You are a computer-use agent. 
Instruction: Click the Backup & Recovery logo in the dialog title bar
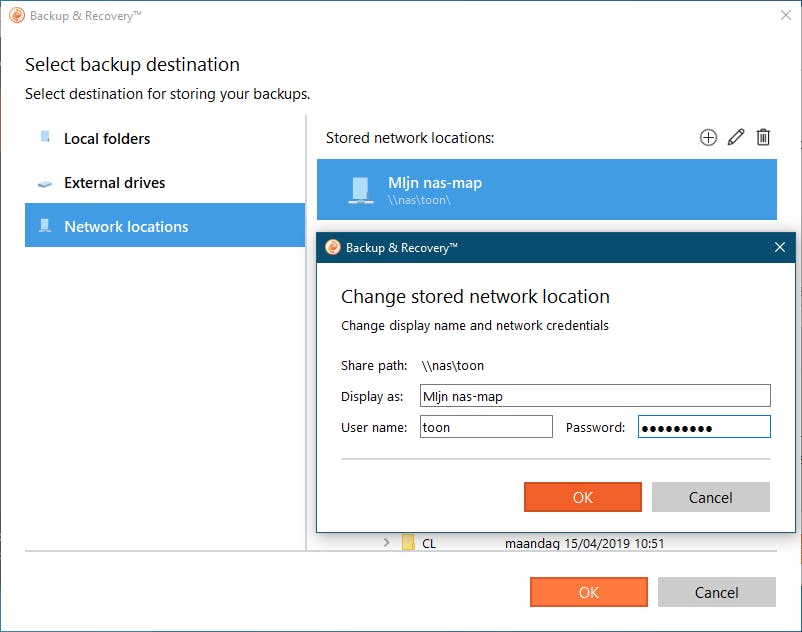pos(332,247)
